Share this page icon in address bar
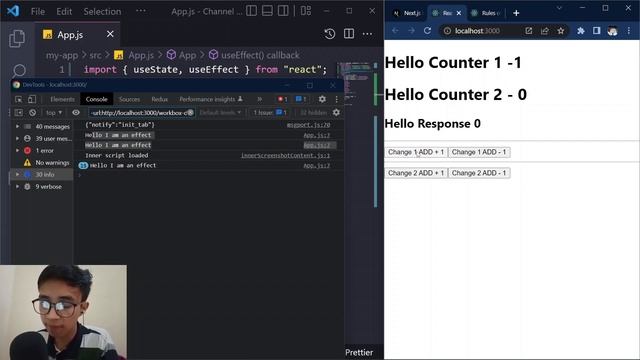 544,31
